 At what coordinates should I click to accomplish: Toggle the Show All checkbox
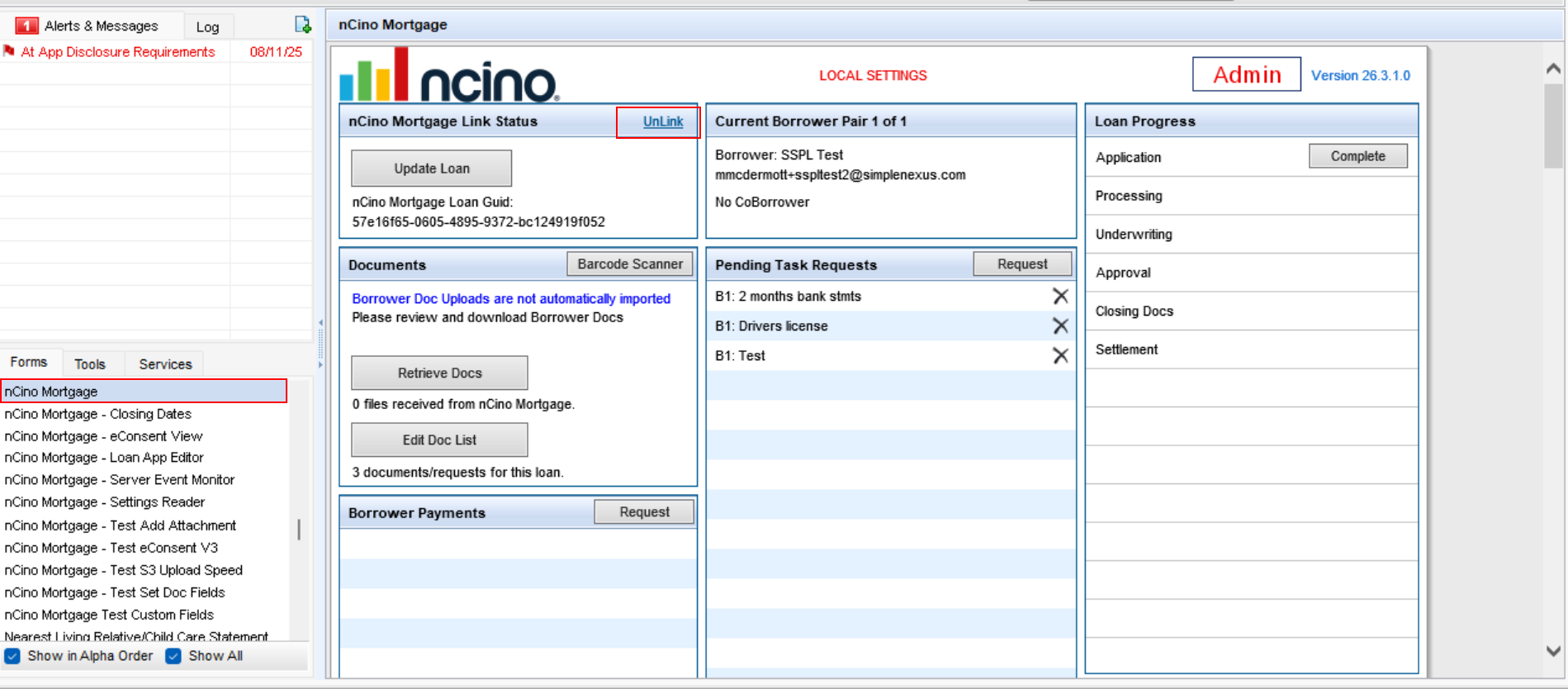173,656
